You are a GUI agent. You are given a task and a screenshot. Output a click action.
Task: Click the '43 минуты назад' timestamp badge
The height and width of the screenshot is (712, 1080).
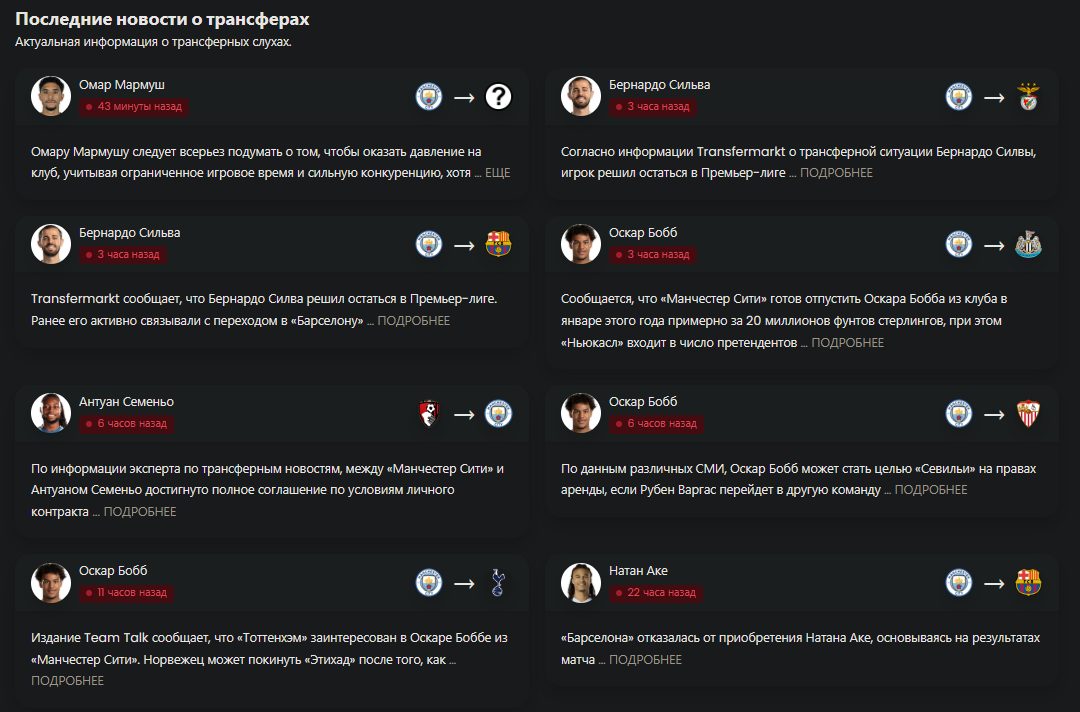coord(132,106)
